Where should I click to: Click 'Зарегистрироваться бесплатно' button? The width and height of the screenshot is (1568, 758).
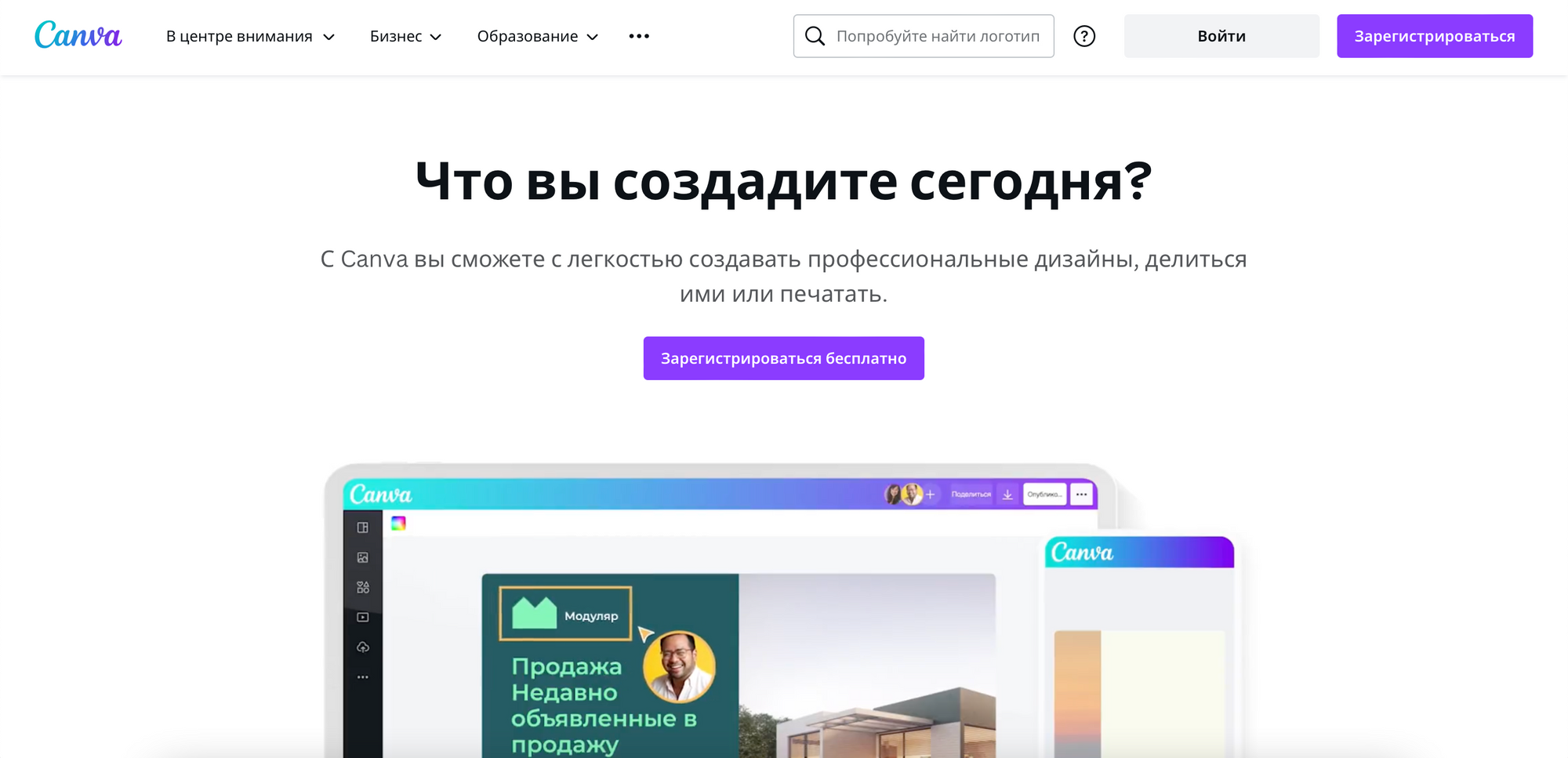783,358
